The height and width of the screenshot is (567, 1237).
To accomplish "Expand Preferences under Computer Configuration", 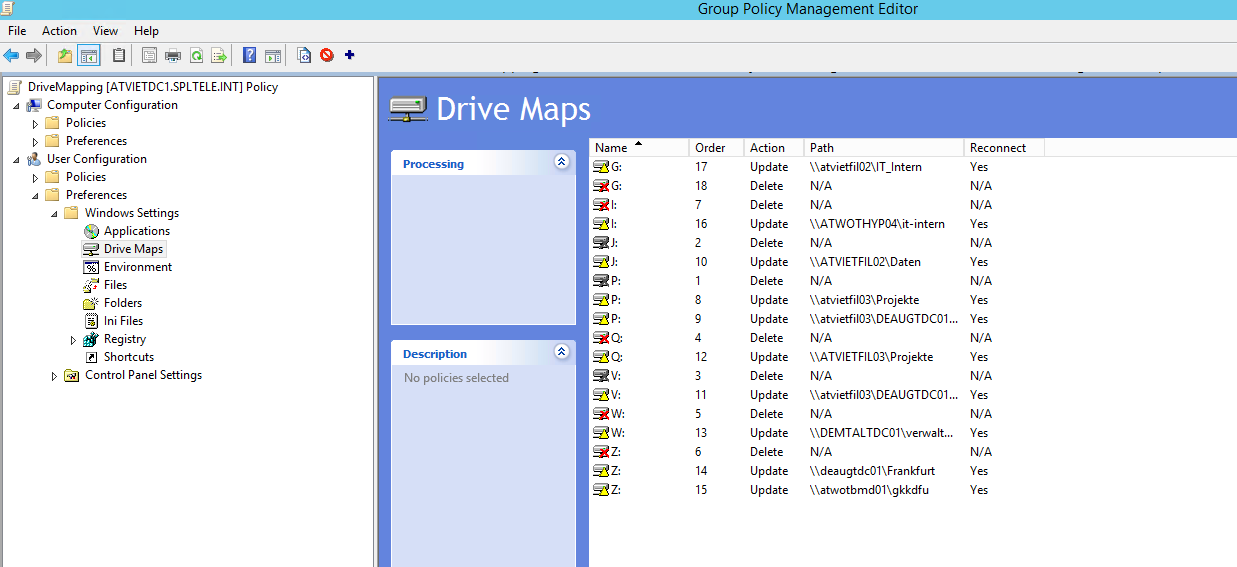I will pos(36,142).
